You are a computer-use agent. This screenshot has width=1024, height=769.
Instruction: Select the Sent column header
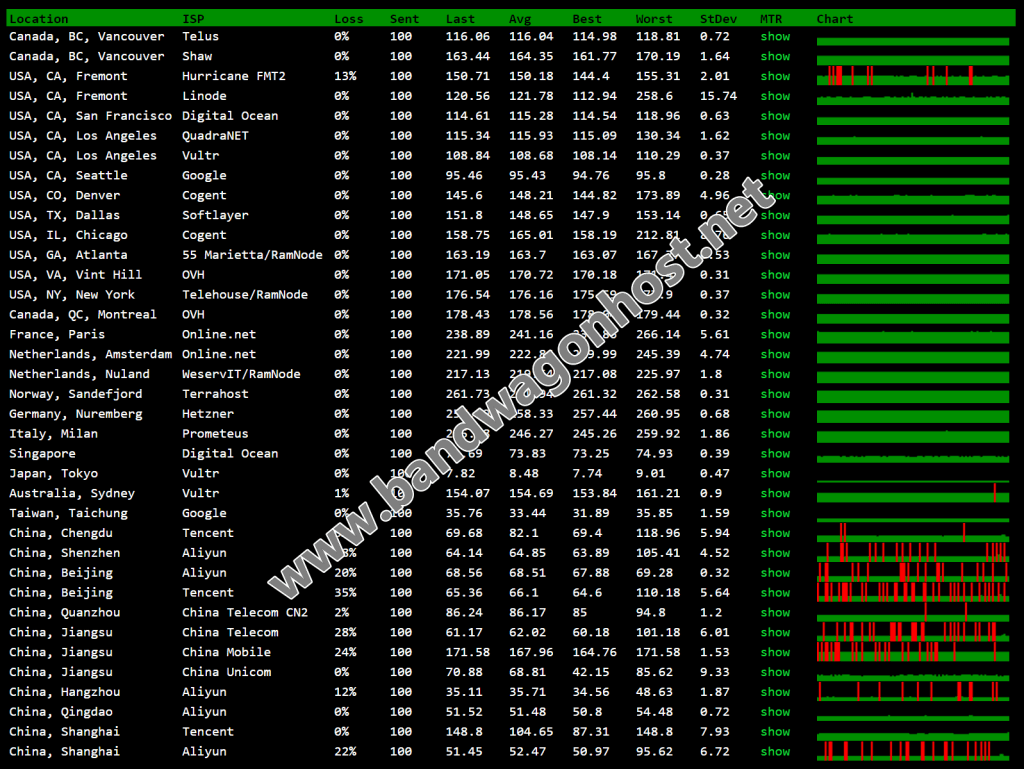(404, 19)
